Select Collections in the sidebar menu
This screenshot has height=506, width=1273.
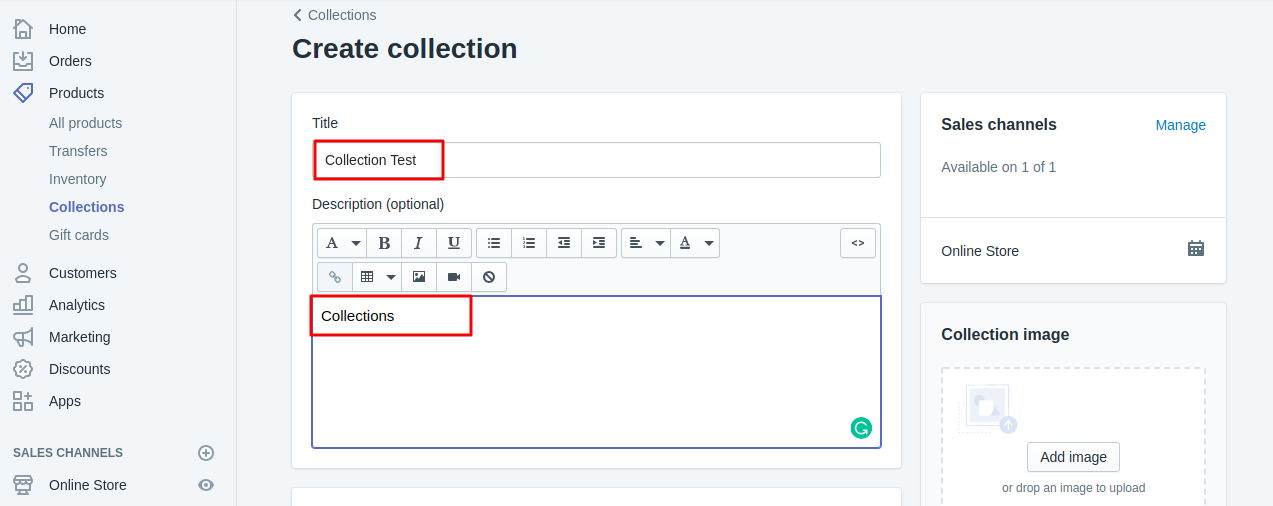tap(87, 207)
